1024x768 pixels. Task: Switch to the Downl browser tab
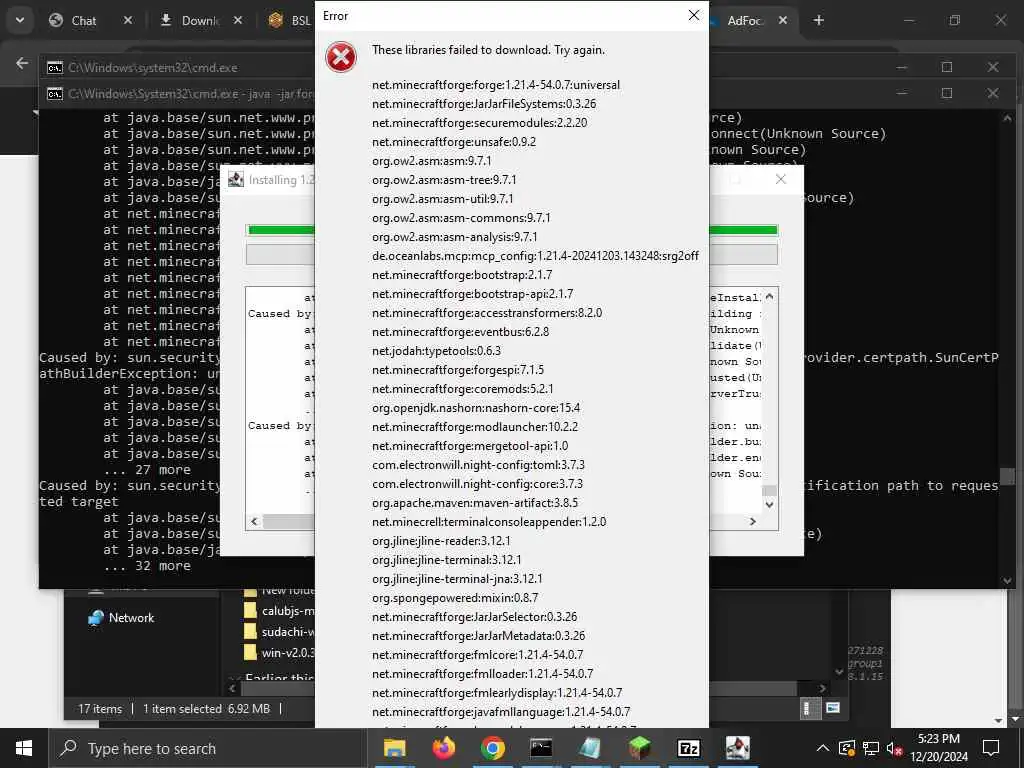coord(200,21)
